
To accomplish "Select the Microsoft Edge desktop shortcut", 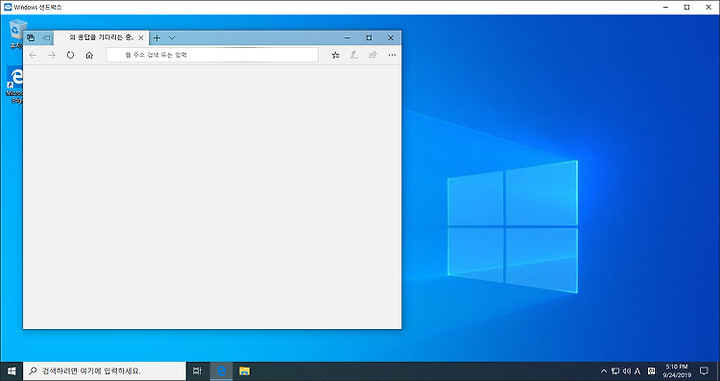I will tap(15, 84).
